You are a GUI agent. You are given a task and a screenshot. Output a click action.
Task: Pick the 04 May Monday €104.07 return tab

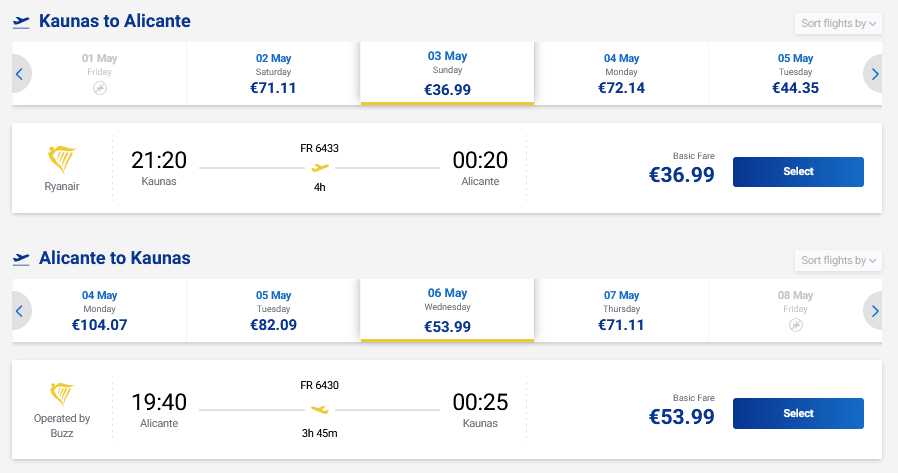[x=99, y=311]
